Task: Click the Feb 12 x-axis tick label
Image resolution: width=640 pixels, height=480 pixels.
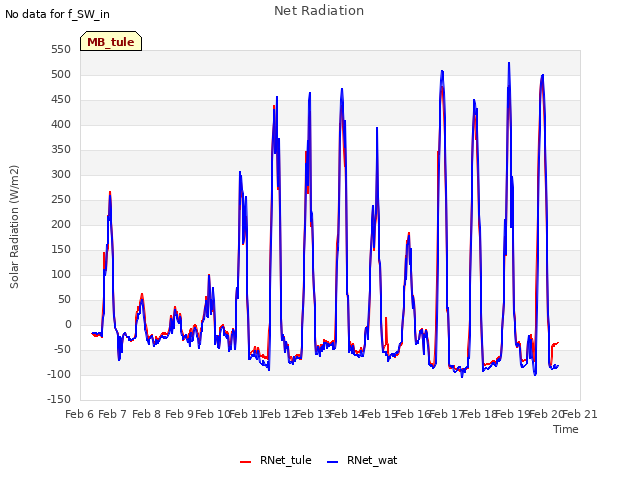Action: click(280, 414)
